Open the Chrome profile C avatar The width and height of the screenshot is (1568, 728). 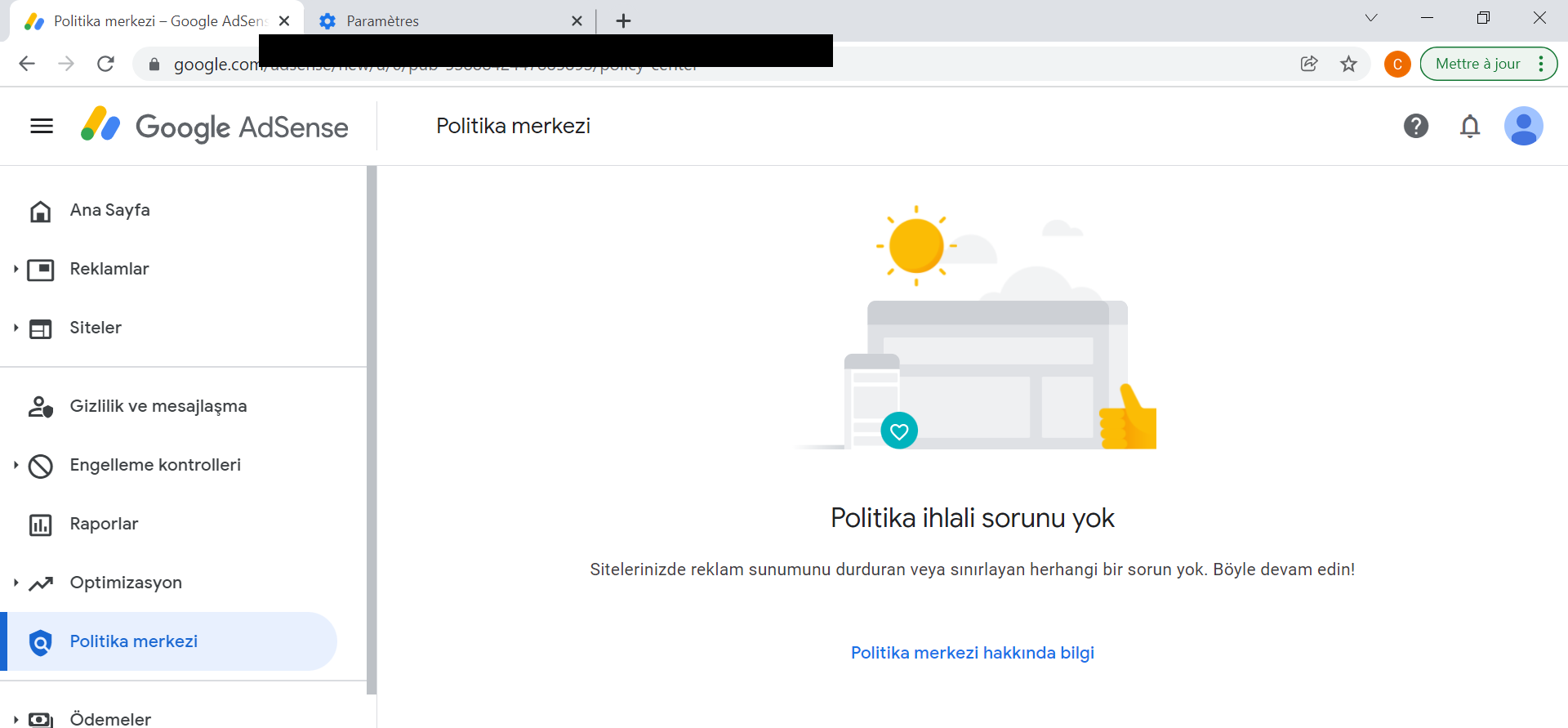1397,64
